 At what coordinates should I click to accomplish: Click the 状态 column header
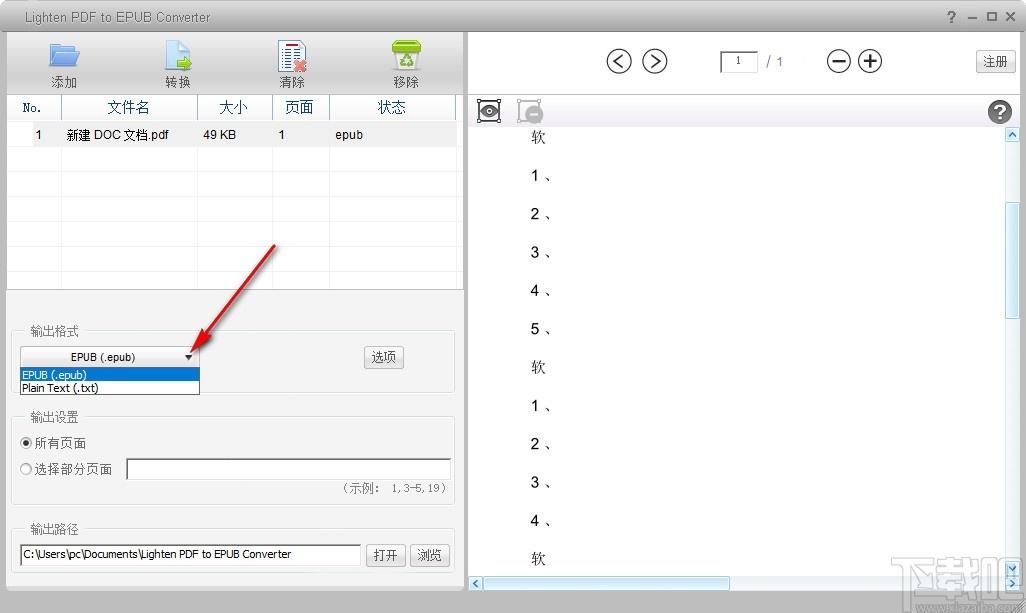[x=392, y=107]
